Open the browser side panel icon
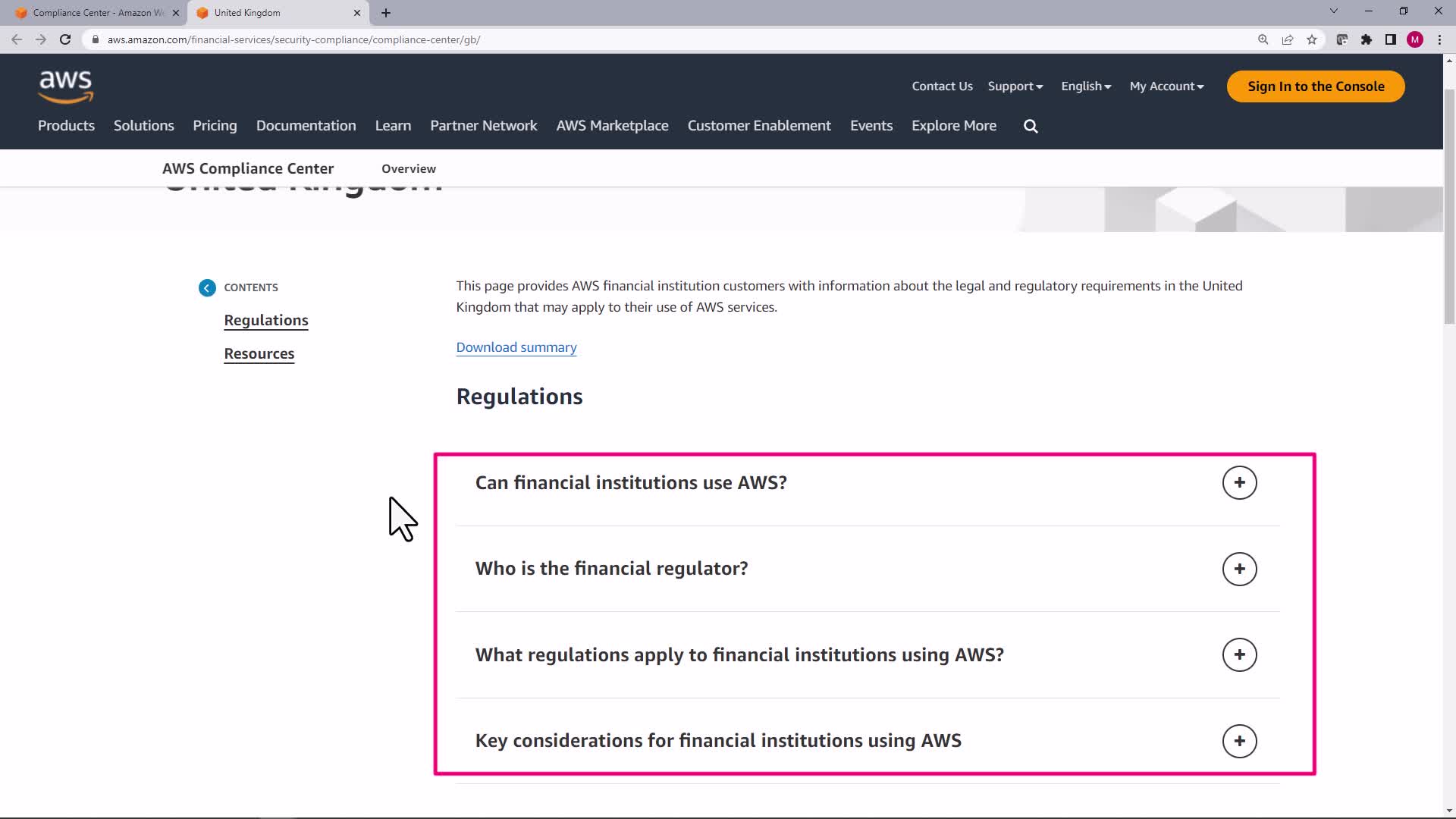1456x819 pixels. [x=1391, y=40]
